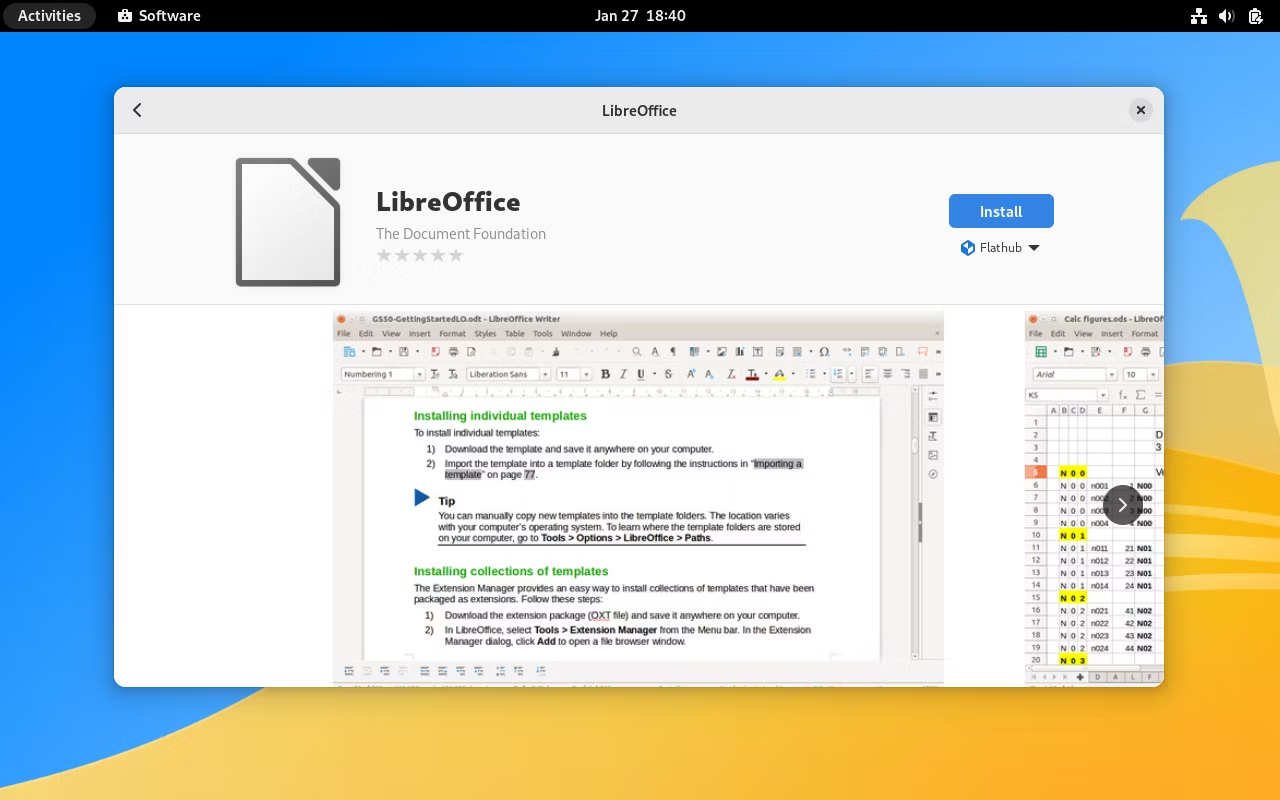
Task: Open the Flathub source dropdown
Action: pos(1001,248)
